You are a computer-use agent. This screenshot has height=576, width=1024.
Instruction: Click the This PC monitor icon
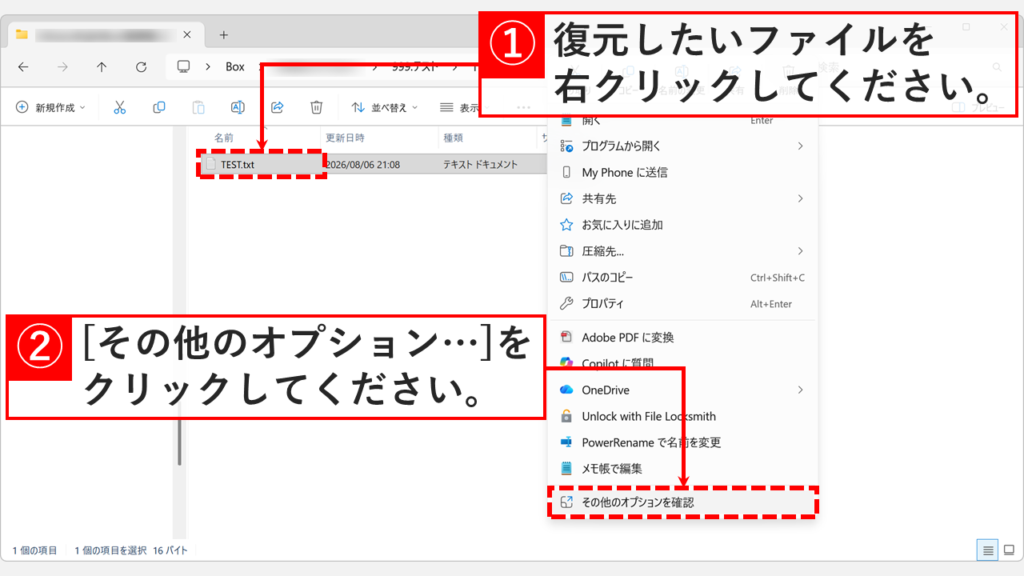coord(184,67)
